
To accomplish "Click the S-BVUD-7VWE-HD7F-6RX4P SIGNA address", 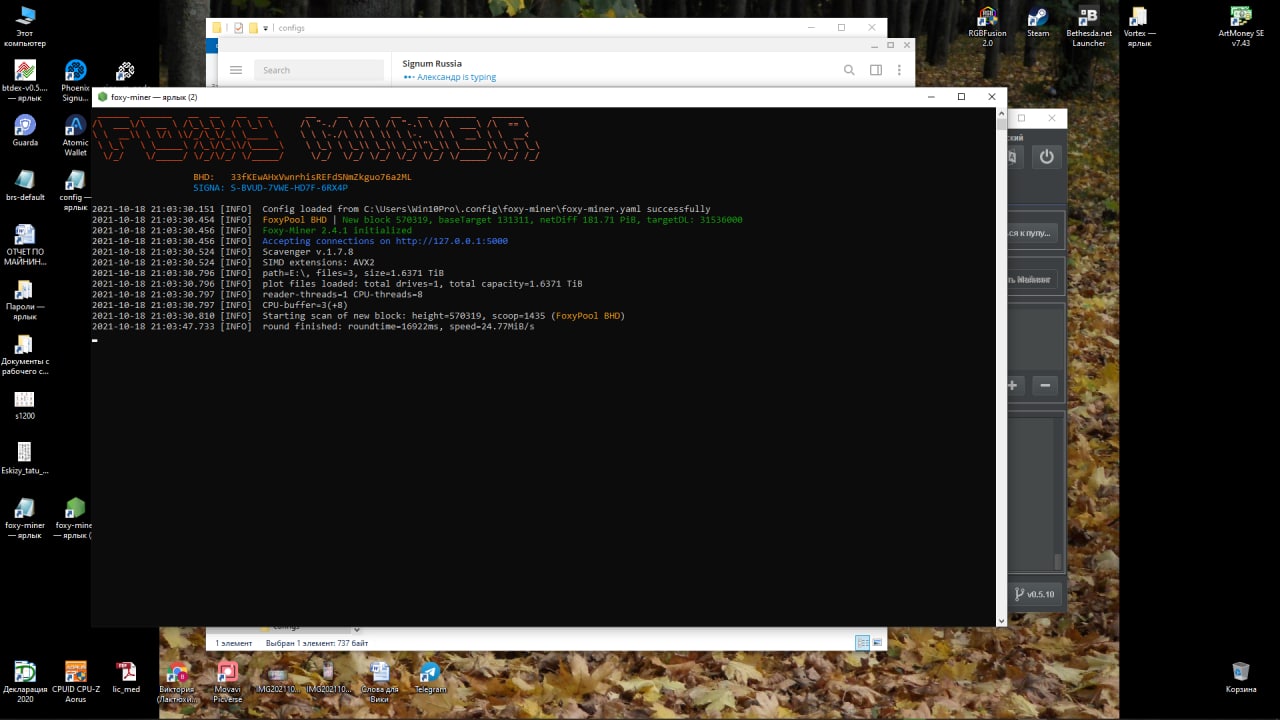I will pos(289,188).
